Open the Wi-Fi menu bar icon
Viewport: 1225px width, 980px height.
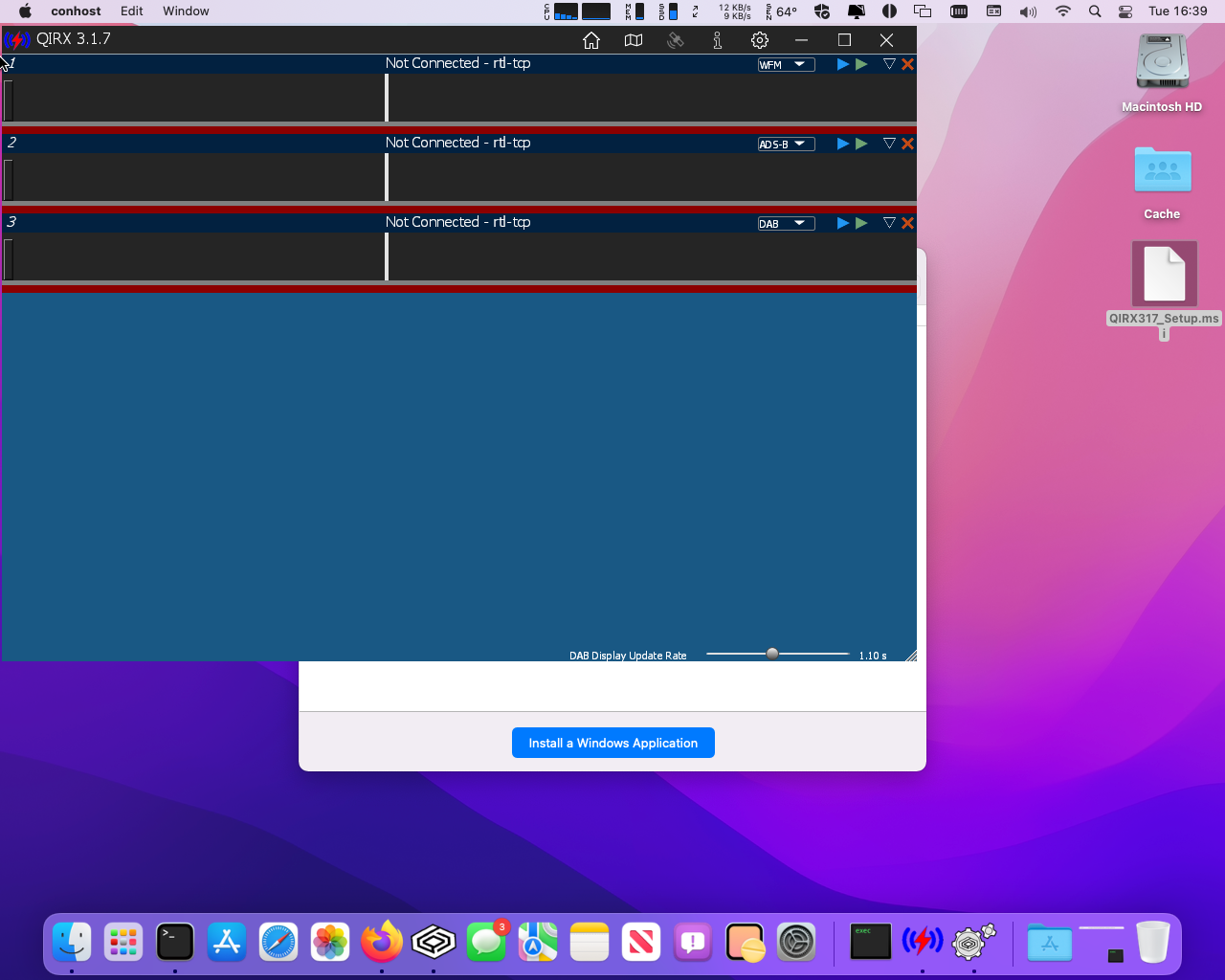tap(1062, 11)
